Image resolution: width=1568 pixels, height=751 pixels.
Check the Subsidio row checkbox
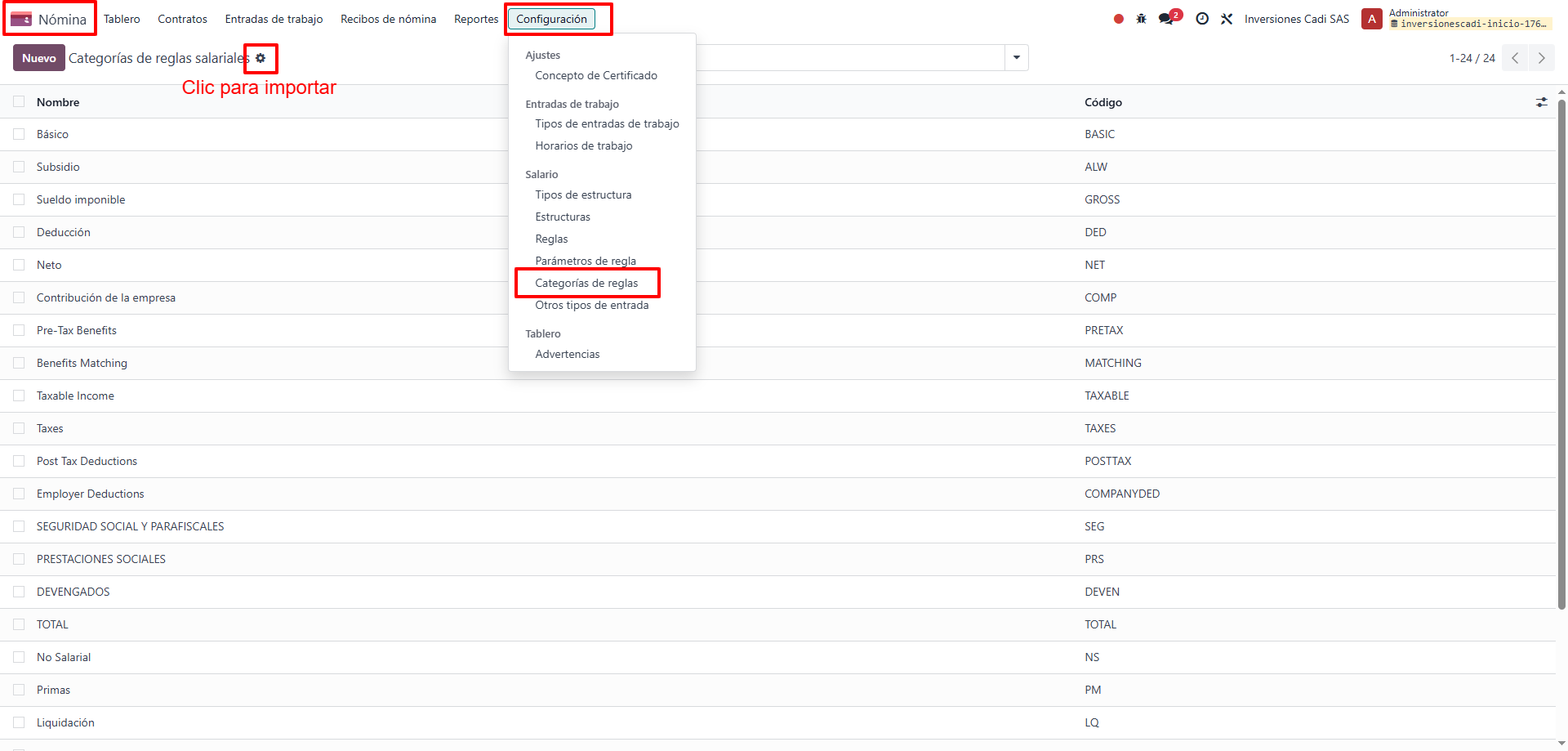[19, 167]
